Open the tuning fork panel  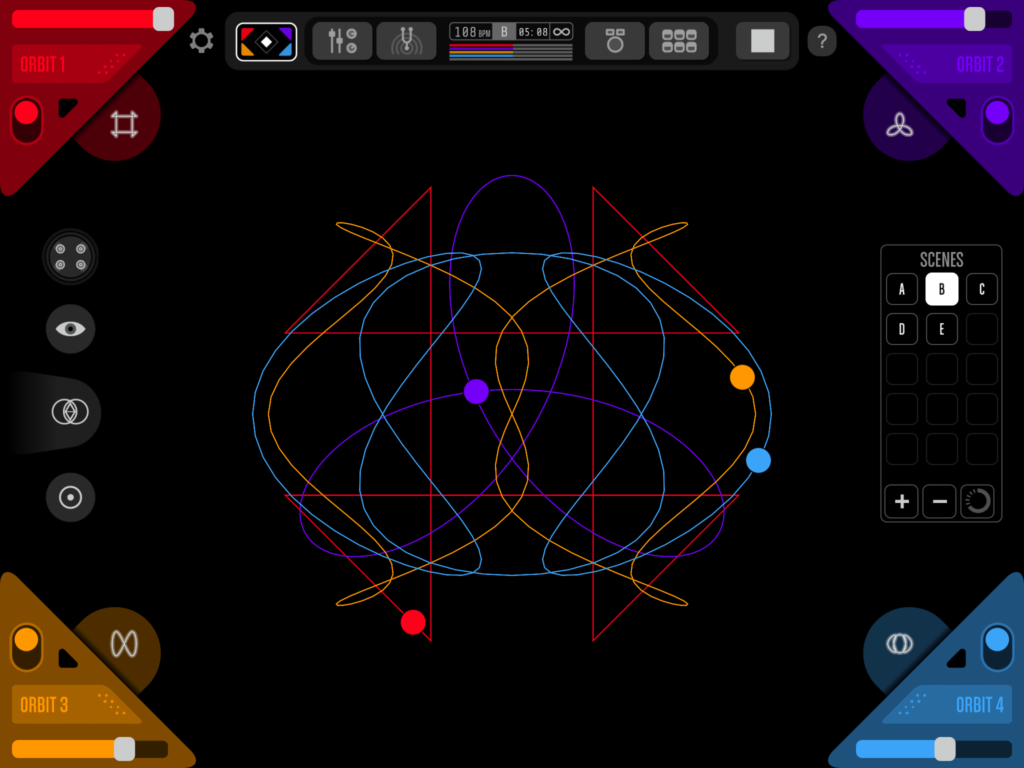point(406,41)
